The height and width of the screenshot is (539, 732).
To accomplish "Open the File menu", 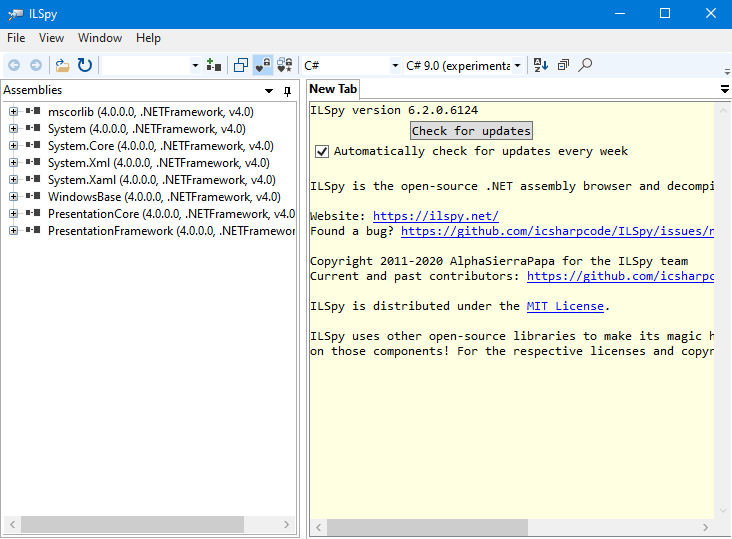I will 16,38.
